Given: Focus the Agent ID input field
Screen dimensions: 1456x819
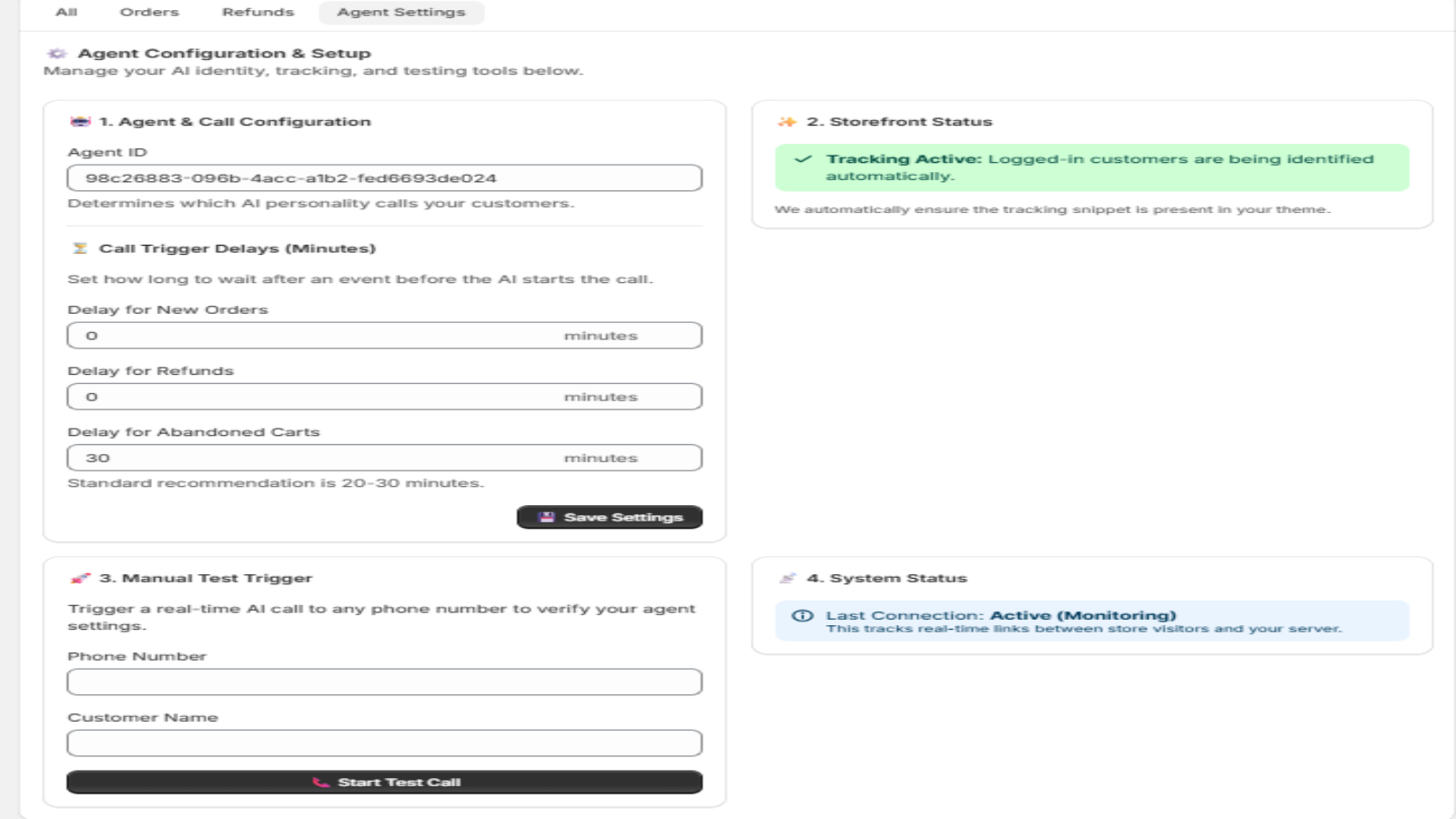Looking at the screenshot, I should pyautogui.click(x=385, y=178).
